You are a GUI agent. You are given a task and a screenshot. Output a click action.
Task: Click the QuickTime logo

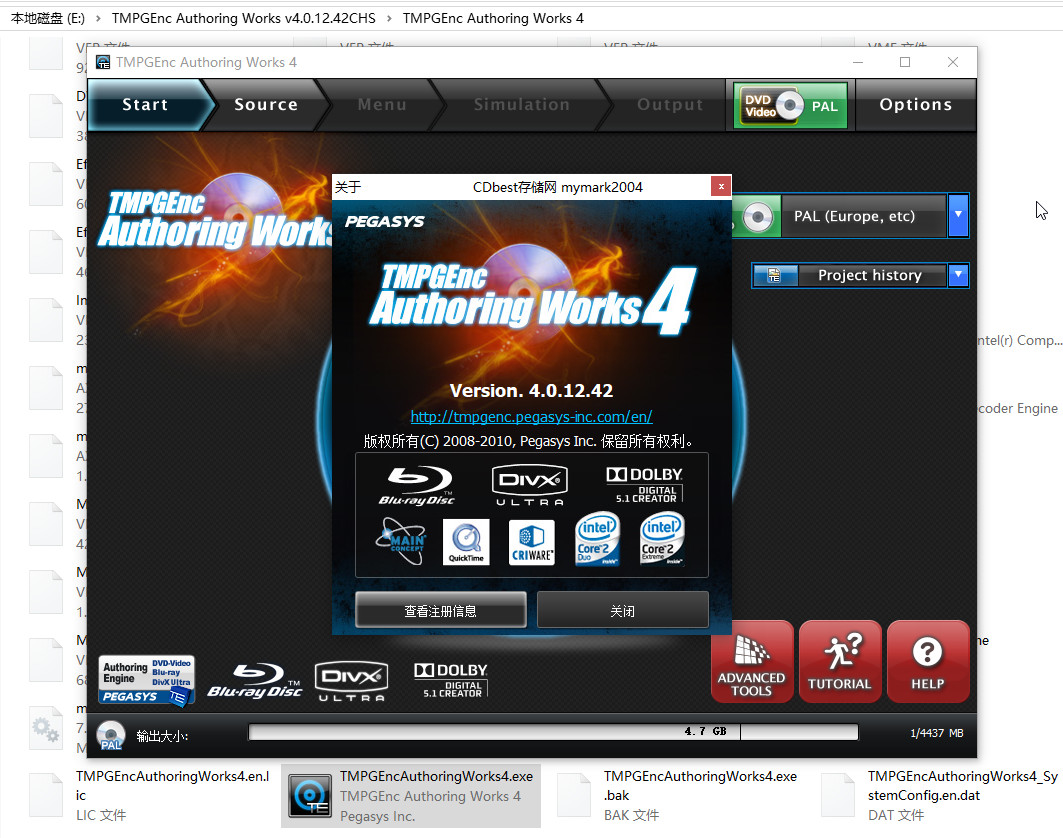tap(466, 542)
